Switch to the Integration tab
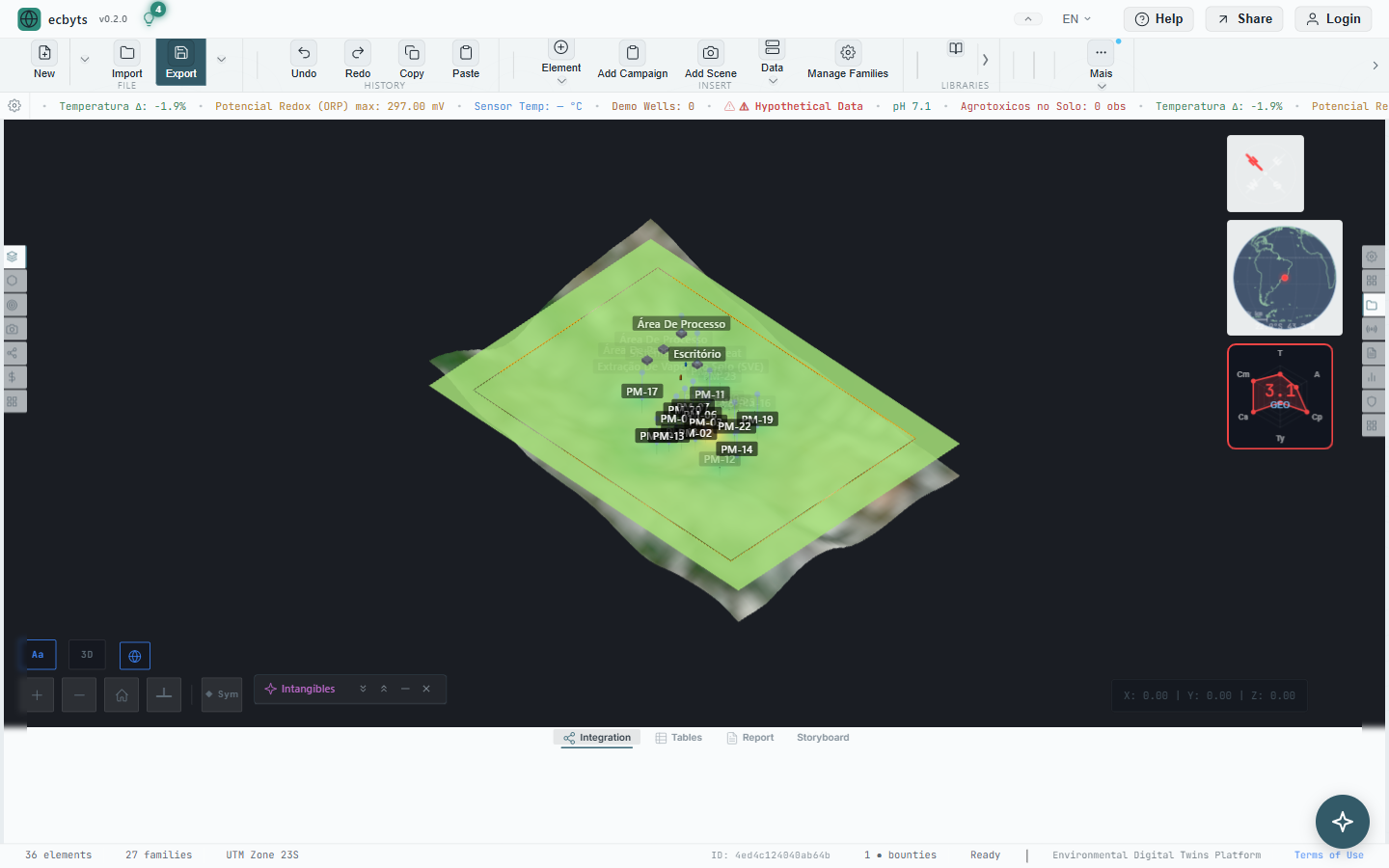The width and height of the screenshot is (1389, 868). (x=597, y=738)
